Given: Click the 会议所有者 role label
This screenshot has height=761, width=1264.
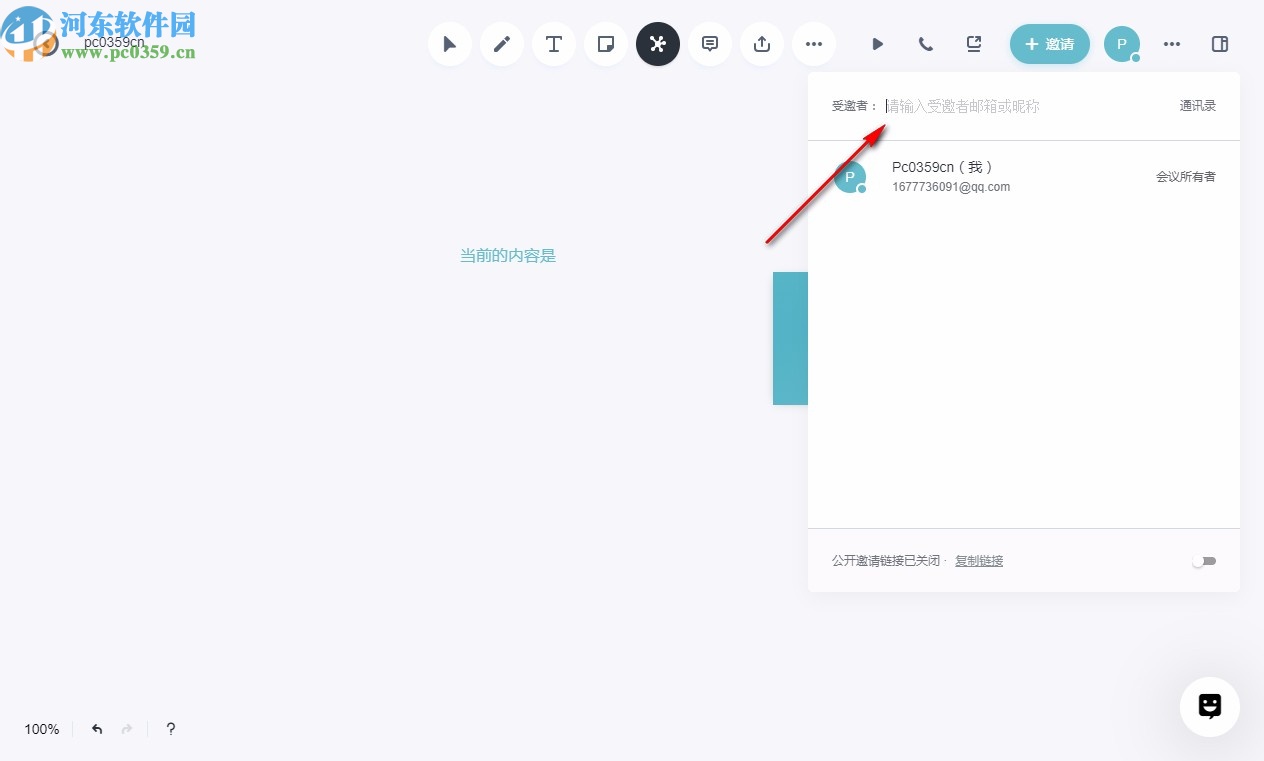Looking at the screenshot, I should [x=1186, y=177].
